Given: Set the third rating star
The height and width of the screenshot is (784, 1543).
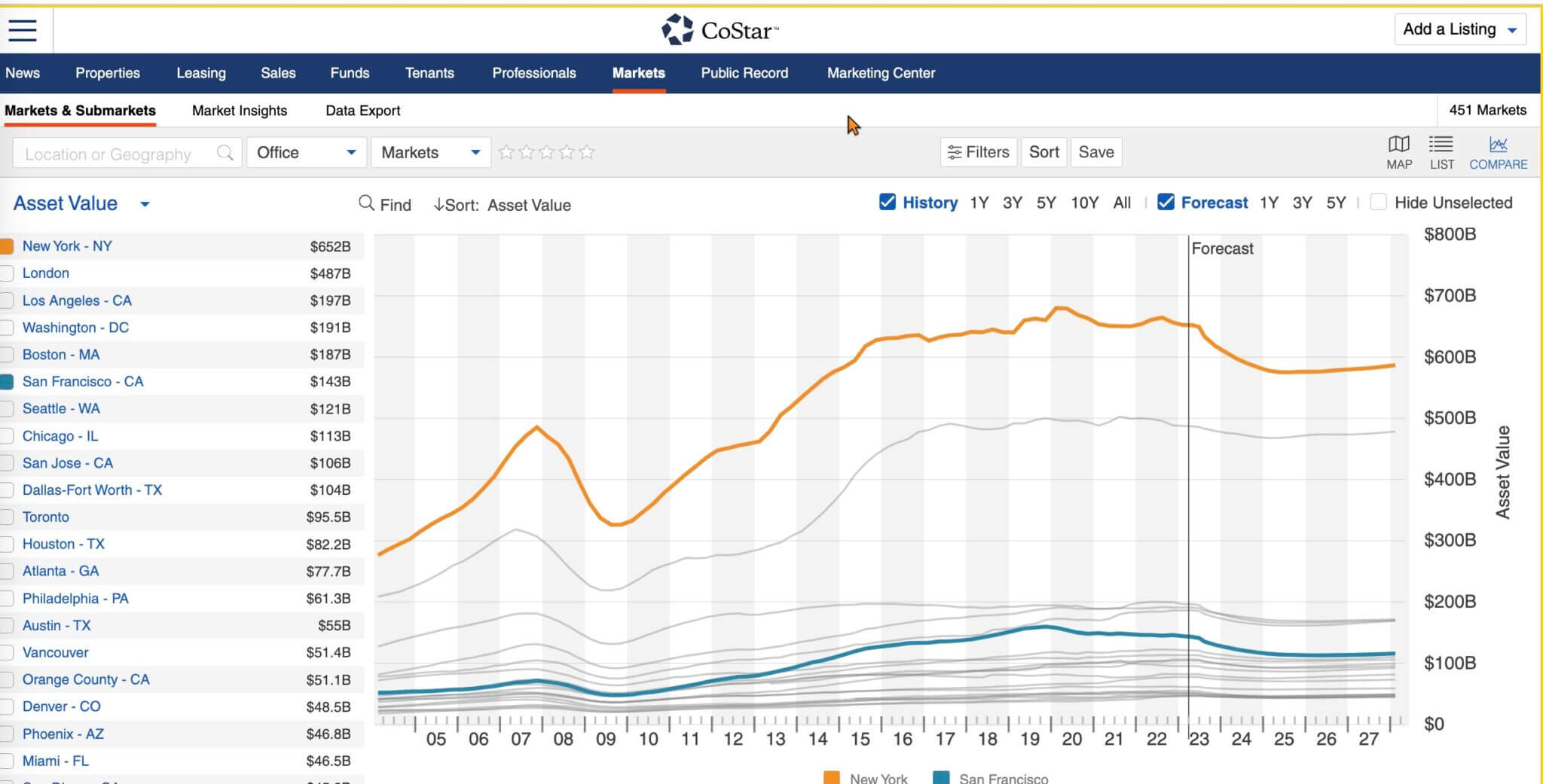Looking at the screenshot, I should pos(546,152).
